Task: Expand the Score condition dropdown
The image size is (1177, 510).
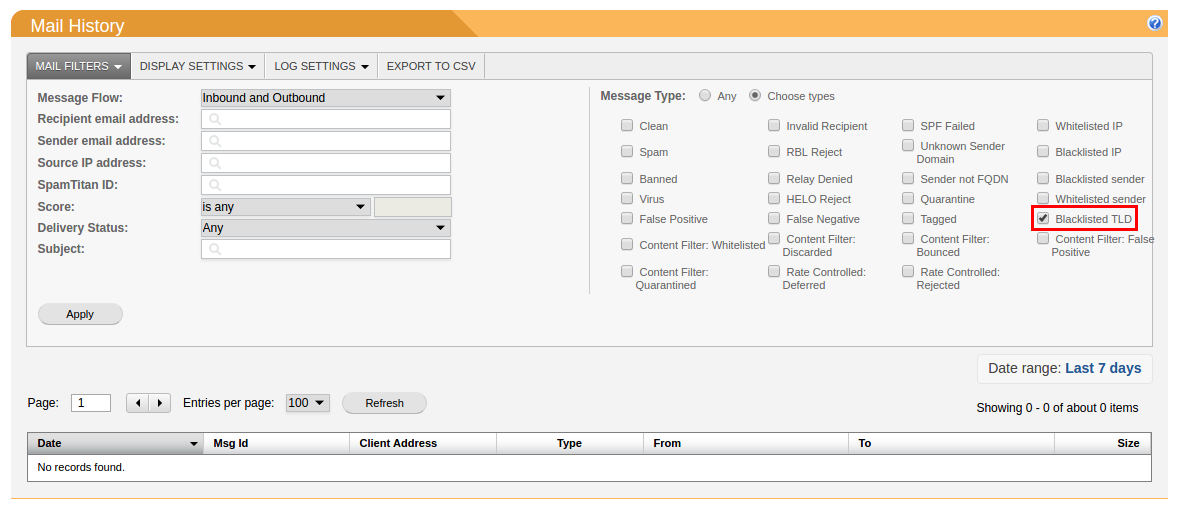Action: coord(285,207)
